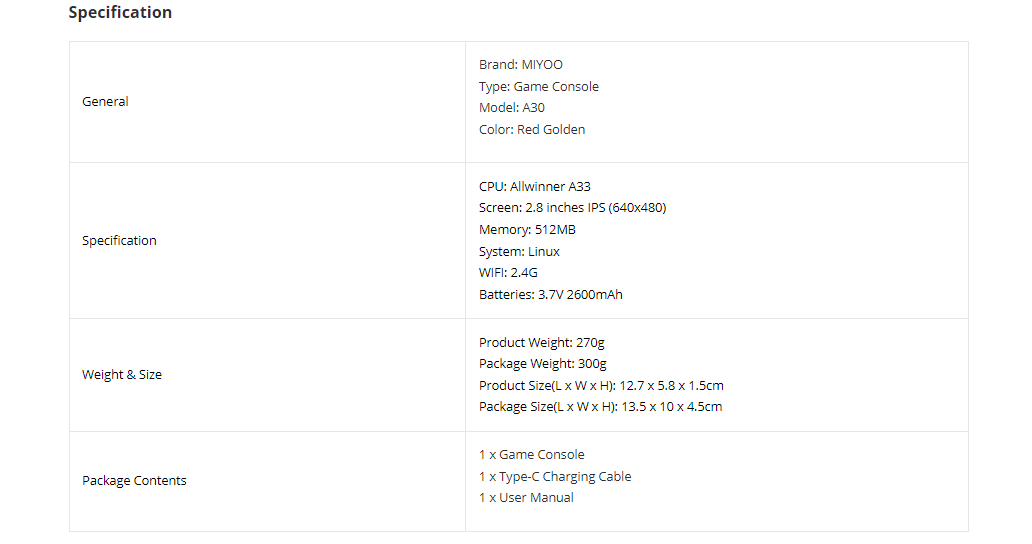
Task: Click System: Linux entry
Action: pos(519,251)
